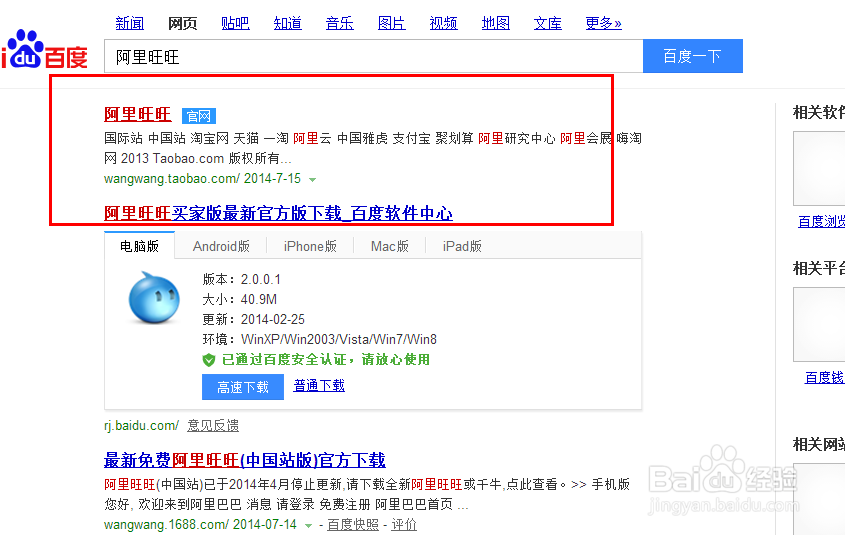This screenshot has width=845, height=535.
Task: Open the 视频 navigation link
Action: pyautogui.click(x=444, y=23)
